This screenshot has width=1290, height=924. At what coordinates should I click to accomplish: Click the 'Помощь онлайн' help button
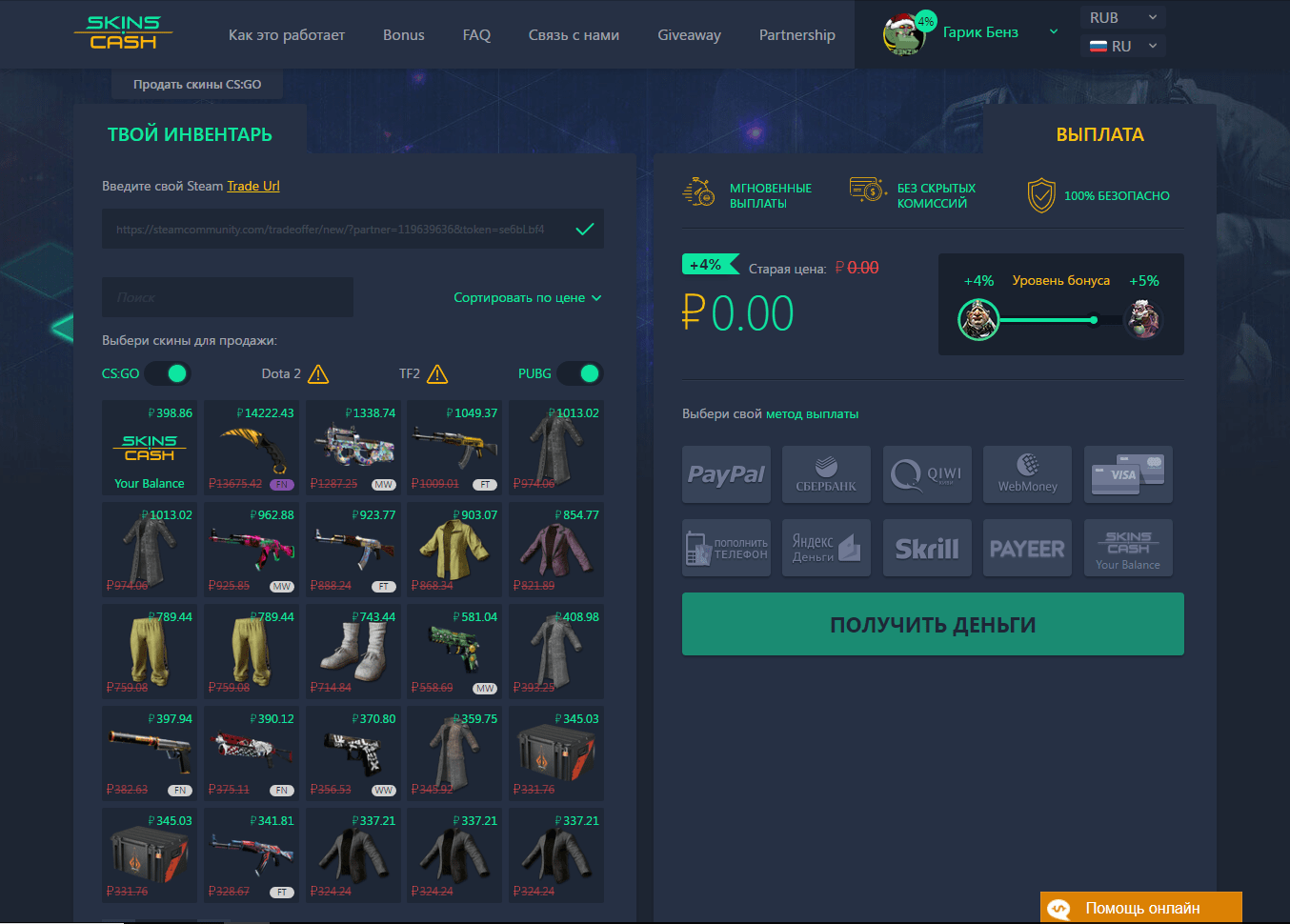1141,908
